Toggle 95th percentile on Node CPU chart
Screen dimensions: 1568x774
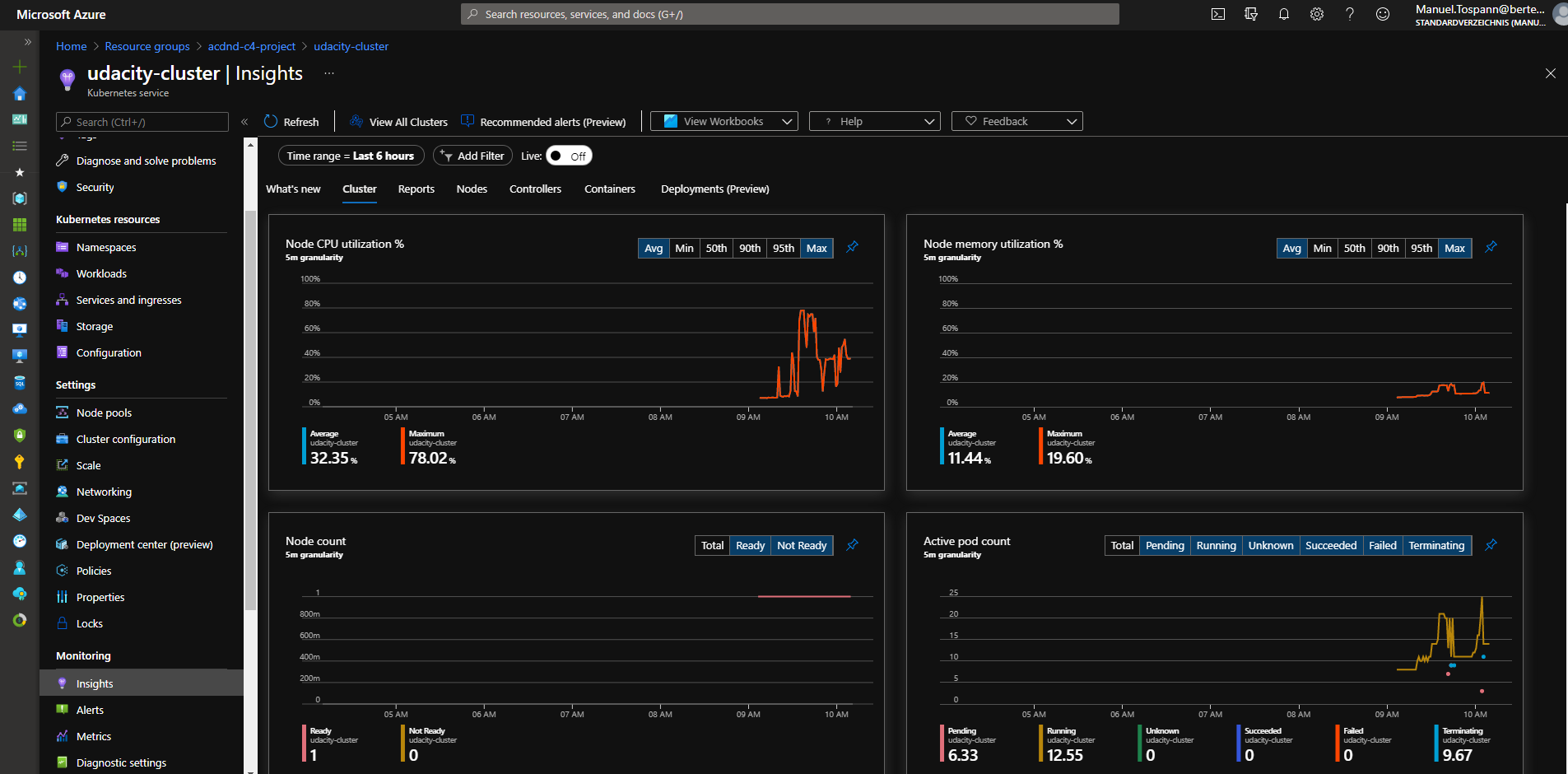point(784,248)
